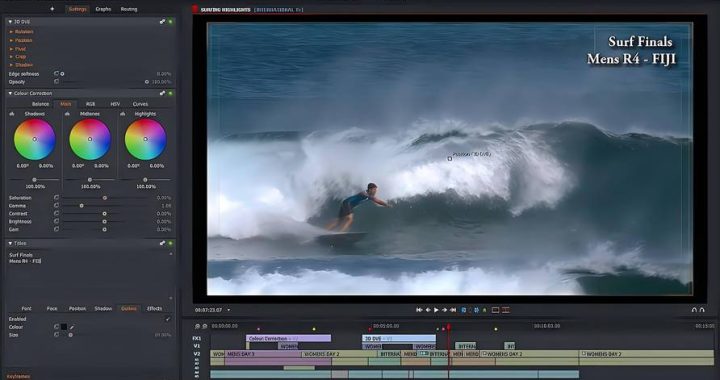This screenshot has height=380, width=720.
Task: Expand Rotation parameters in 3D DVE
Action: click(x=11, y=32)
